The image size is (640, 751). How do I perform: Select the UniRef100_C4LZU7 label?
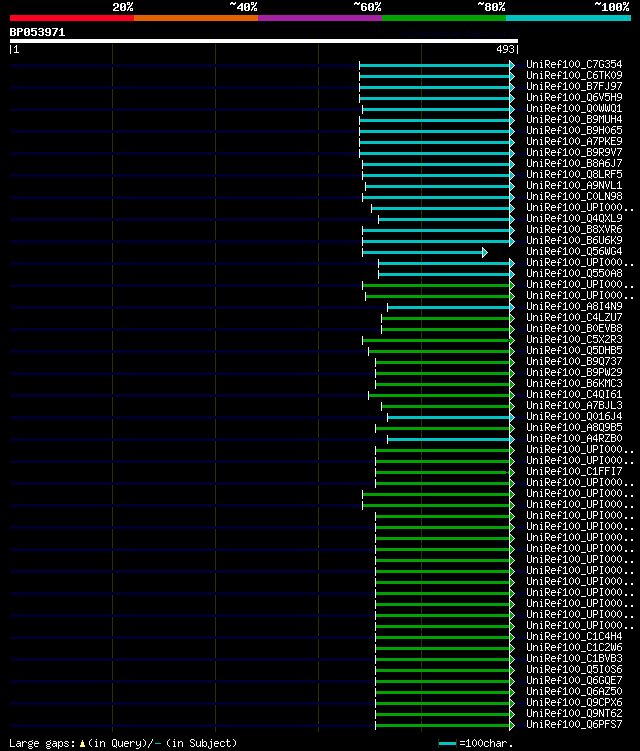point(574,318)
